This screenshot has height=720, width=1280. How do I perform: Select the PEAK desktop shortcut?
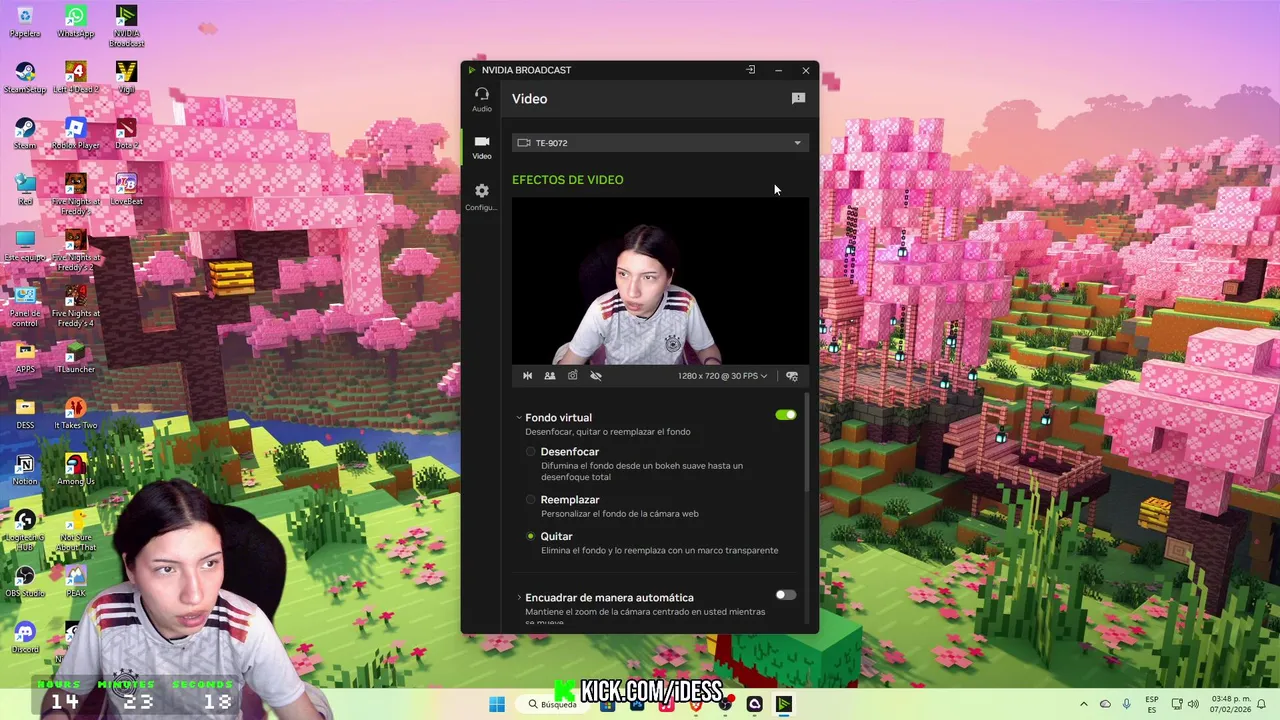click(75, 582)
